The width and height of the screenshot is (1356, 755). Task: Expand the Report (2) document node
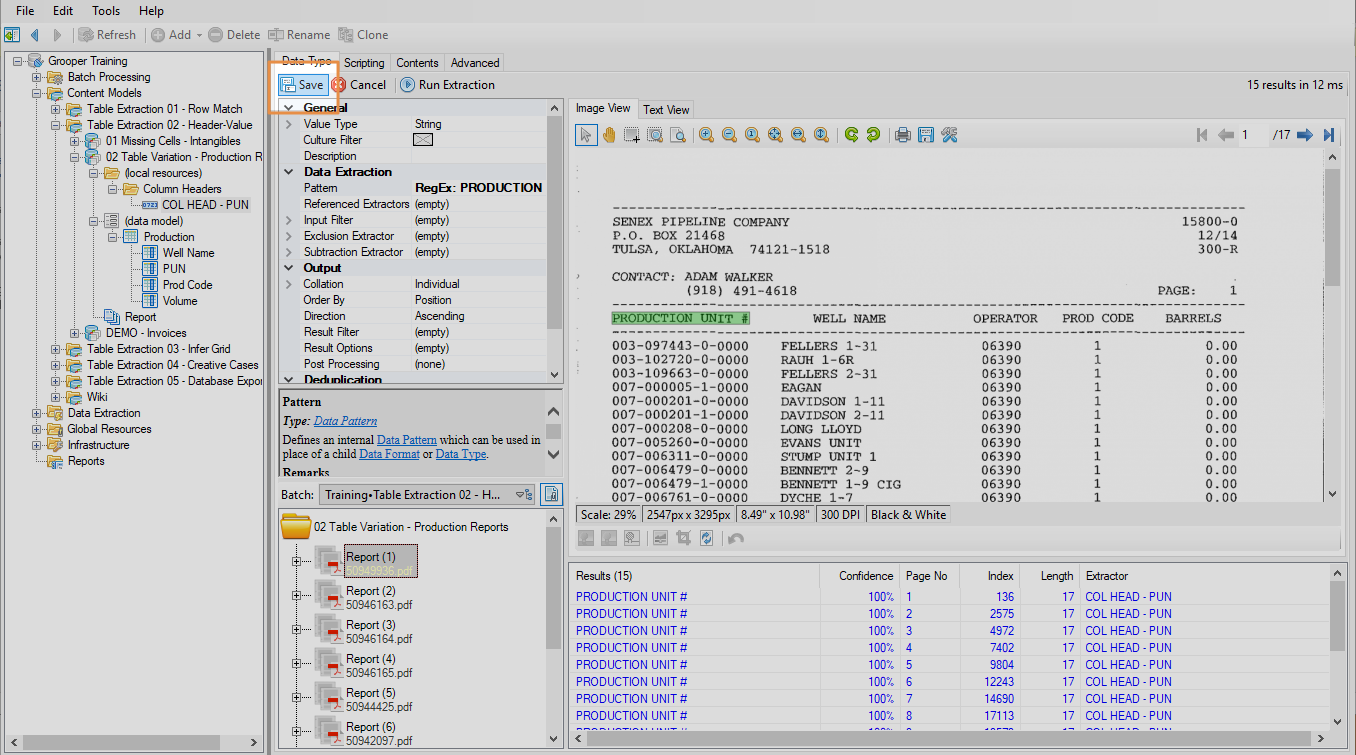(296, 596)
